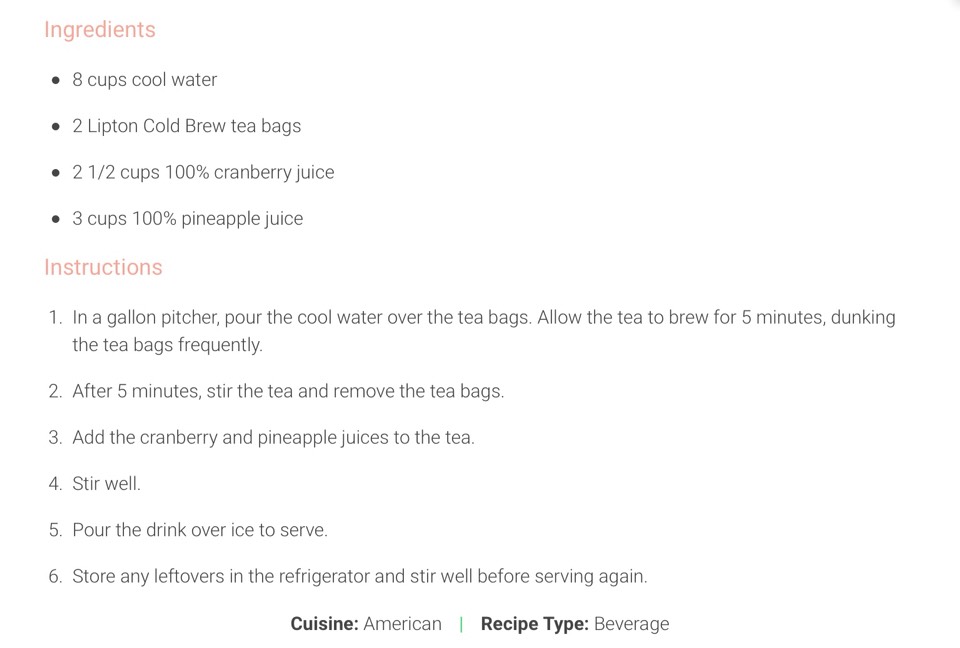960x648 pixels.
Task: Select the 8 cups cool water ingredient
Action: 144,80
